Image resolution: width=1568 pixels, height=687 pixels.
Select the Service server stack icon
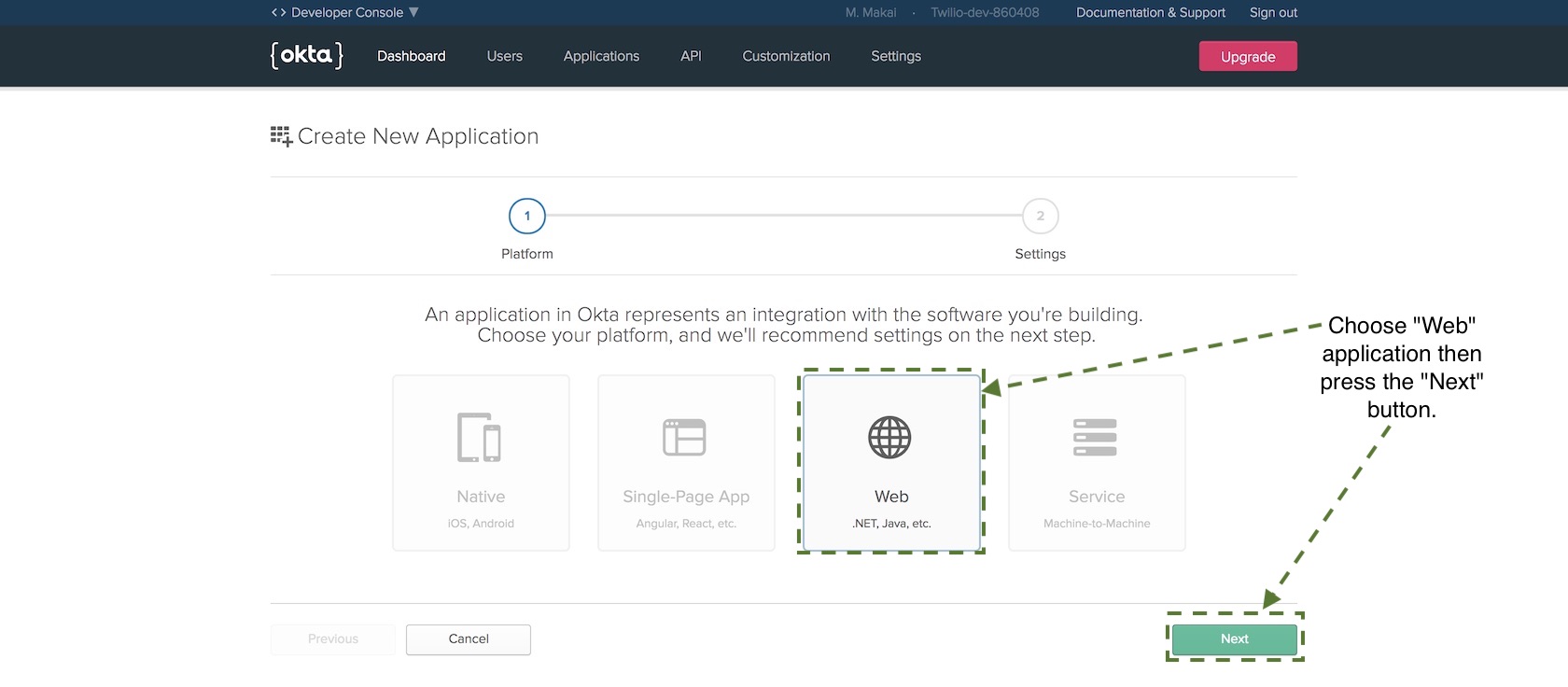coord(1095,437)
